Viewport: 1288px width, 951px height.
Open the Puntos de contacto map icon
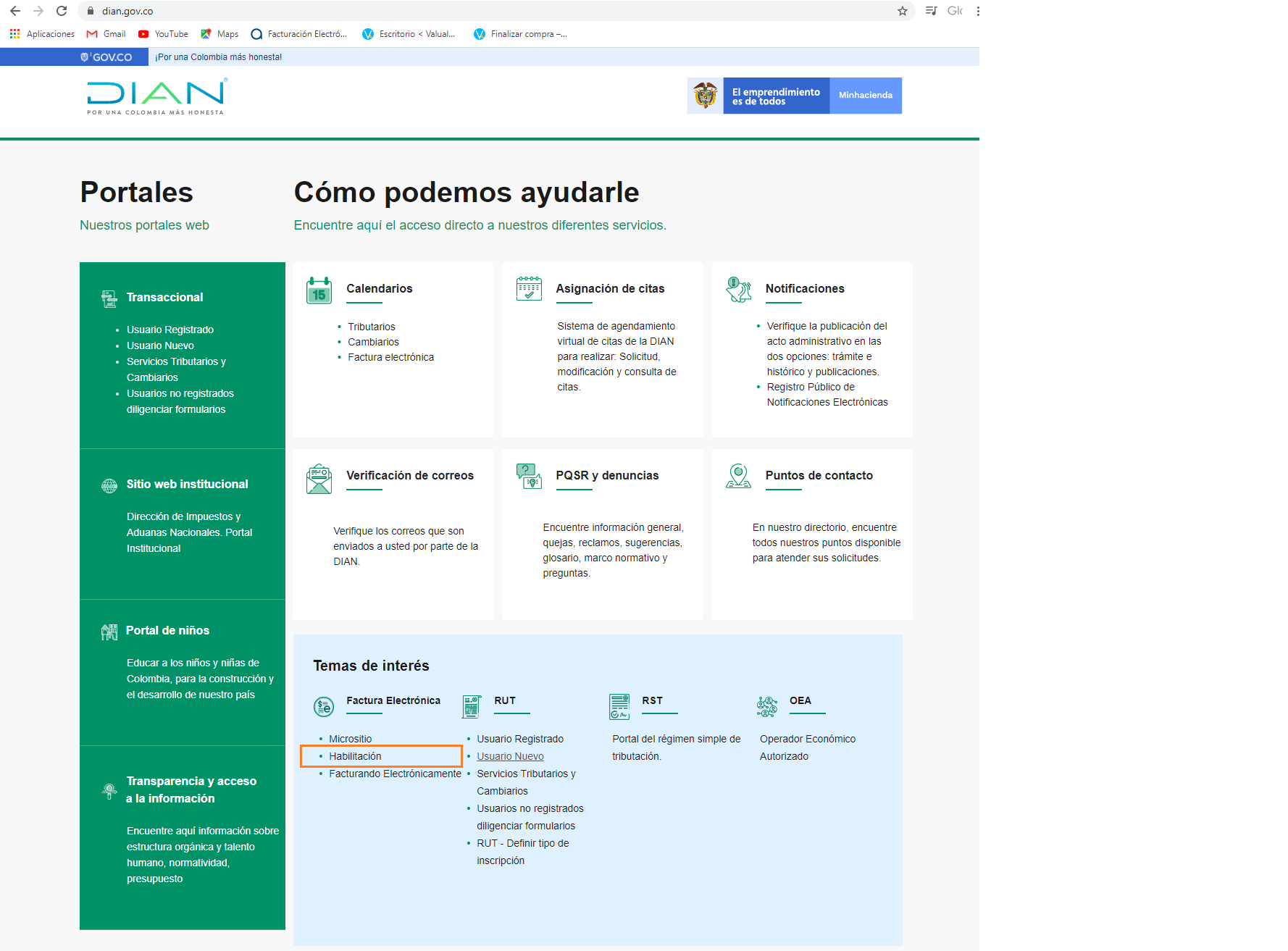click(738, 476)
